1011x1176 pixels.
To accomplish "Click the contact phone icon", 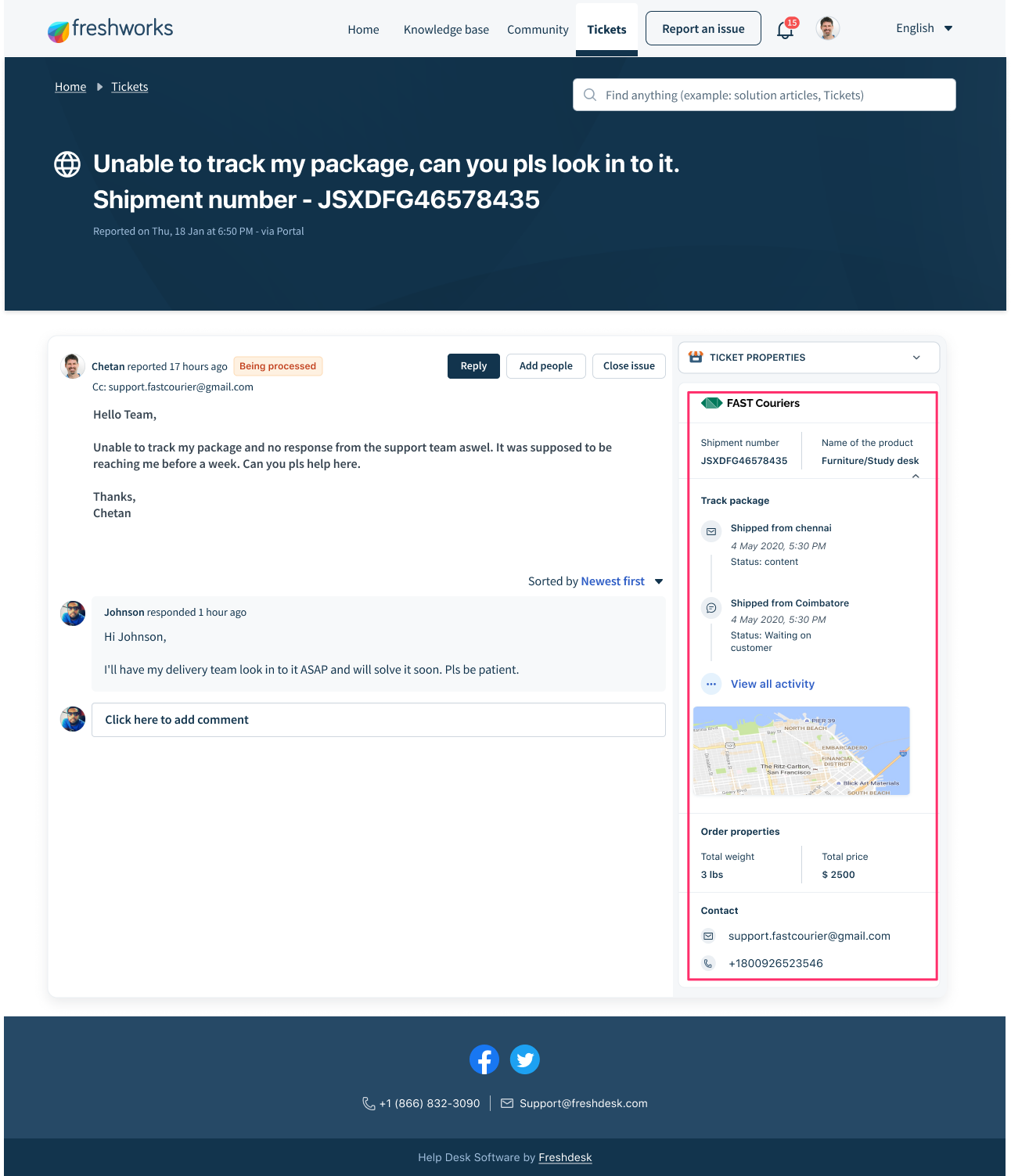I will click(708, 963).
